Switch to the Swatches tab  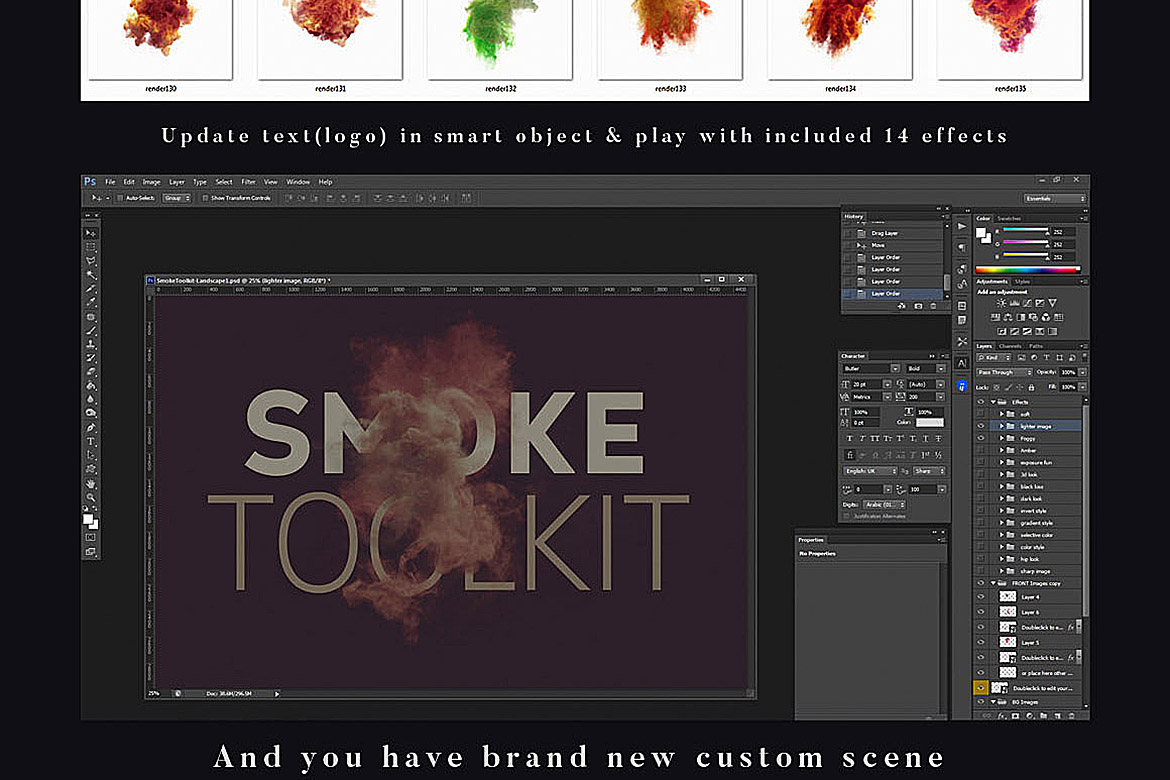[x=1009, y=217]
